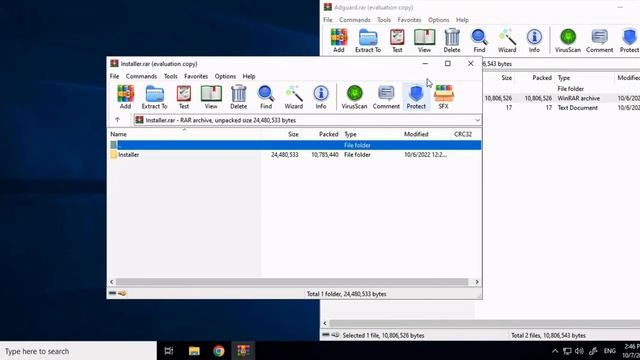Launch Wizard in Adguard.rar window

click(x=507, y=41)
